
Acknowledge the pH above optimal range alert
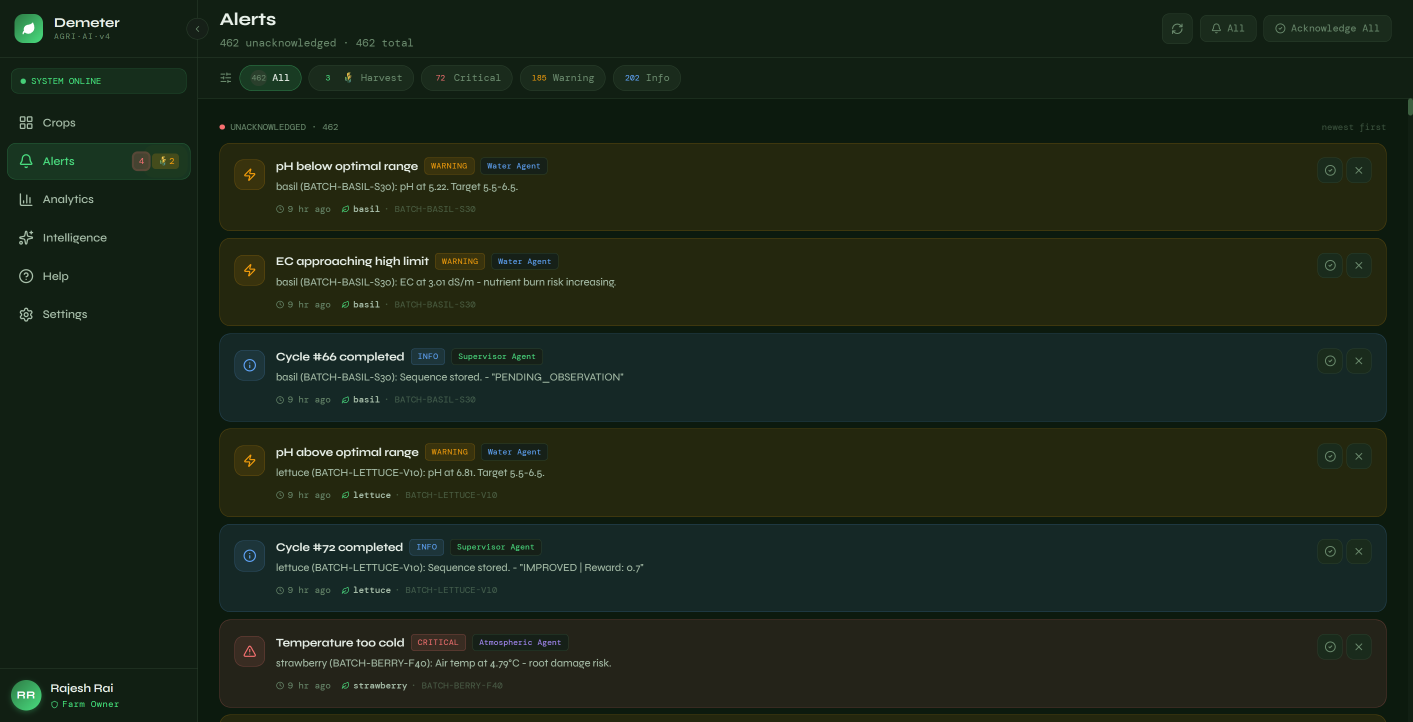[x=1330, y=456]
